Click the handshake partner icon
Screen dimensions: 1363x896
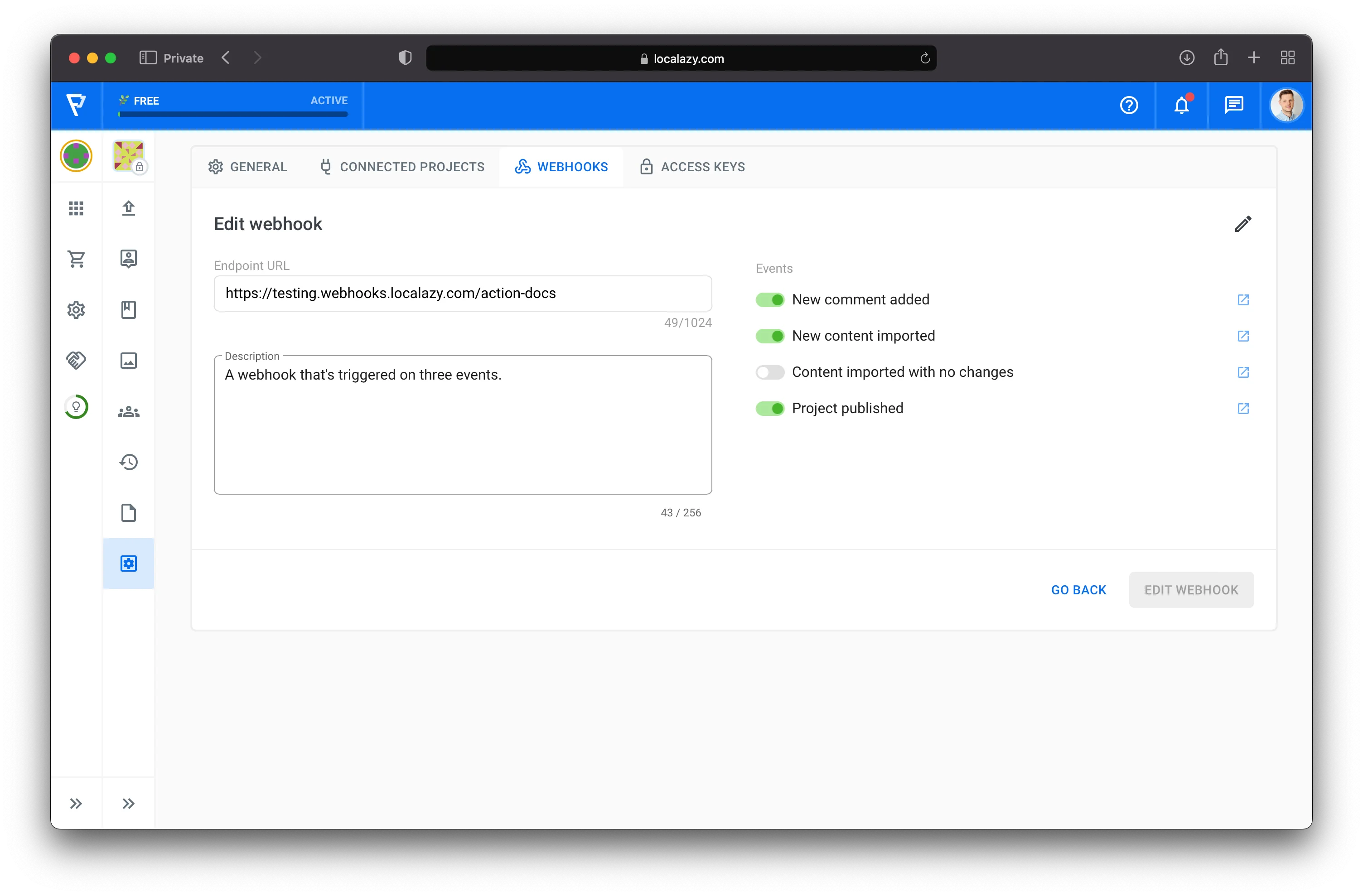pos(76,360)
